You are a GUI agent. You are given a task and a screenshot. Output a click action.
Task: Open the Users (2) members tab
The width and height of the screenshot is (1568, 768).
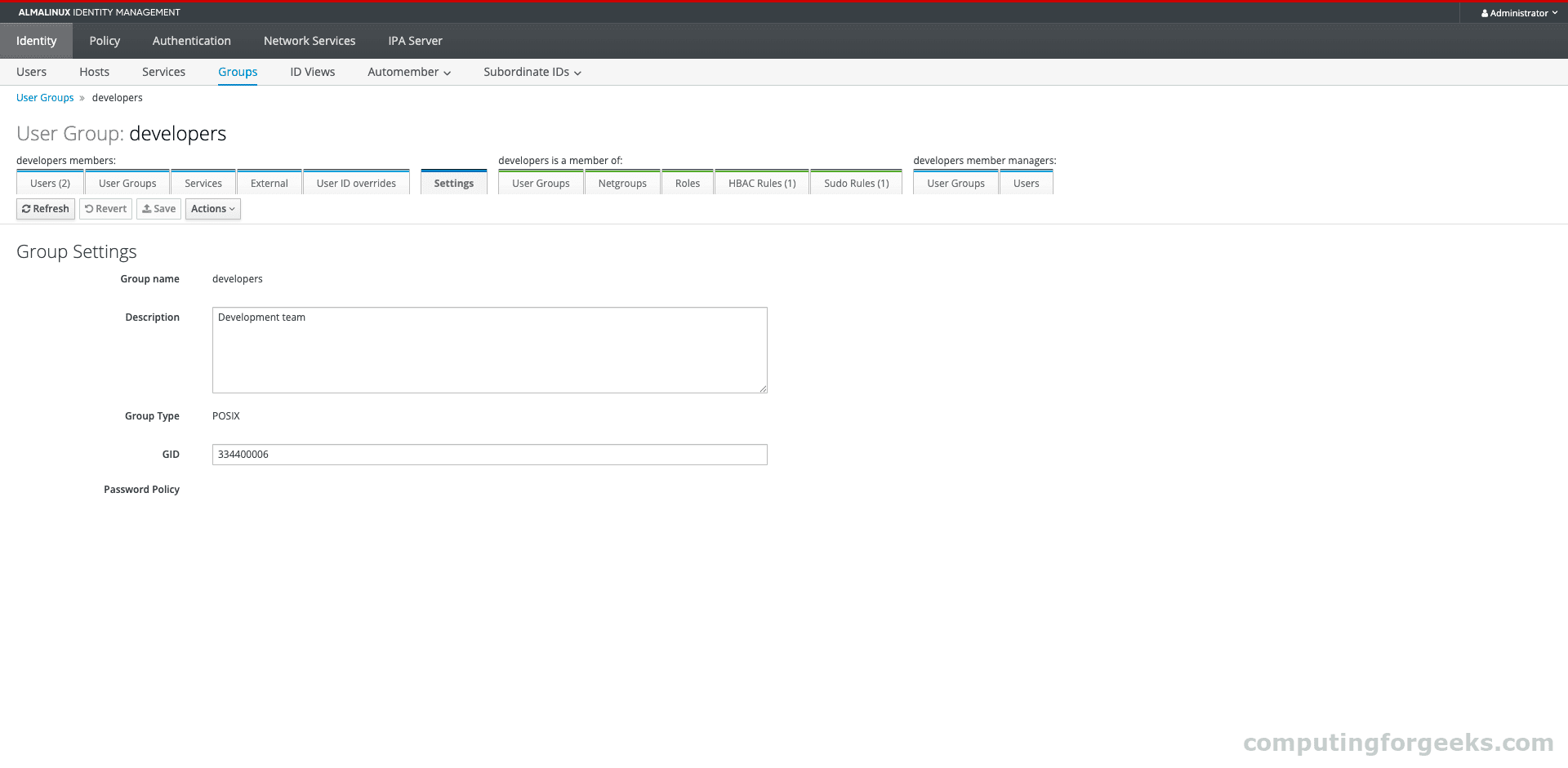(x=50, y=184)
